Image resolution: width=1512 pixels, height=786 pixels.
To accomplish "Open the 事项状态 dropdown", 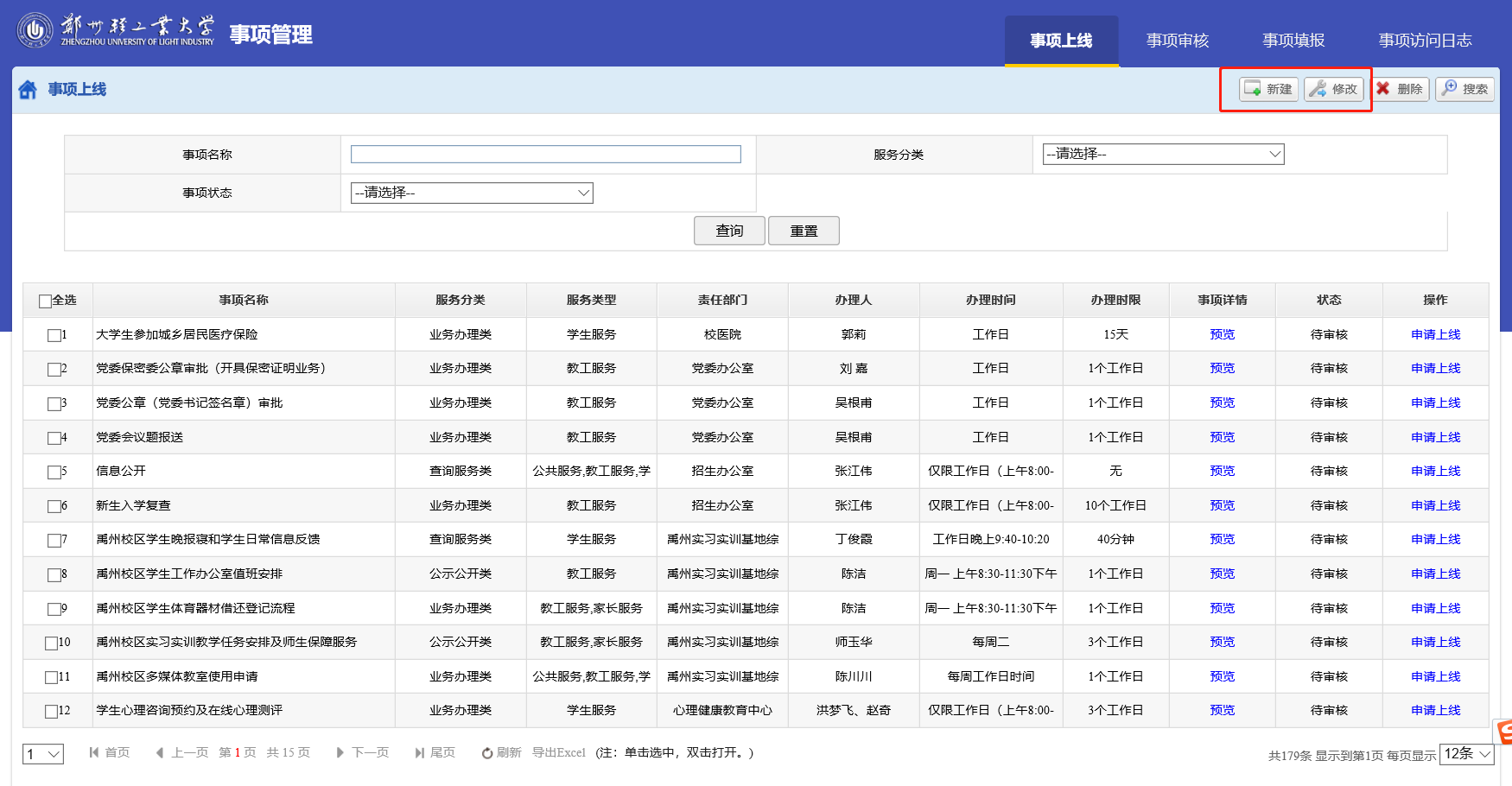I will [x=472, y=193].
